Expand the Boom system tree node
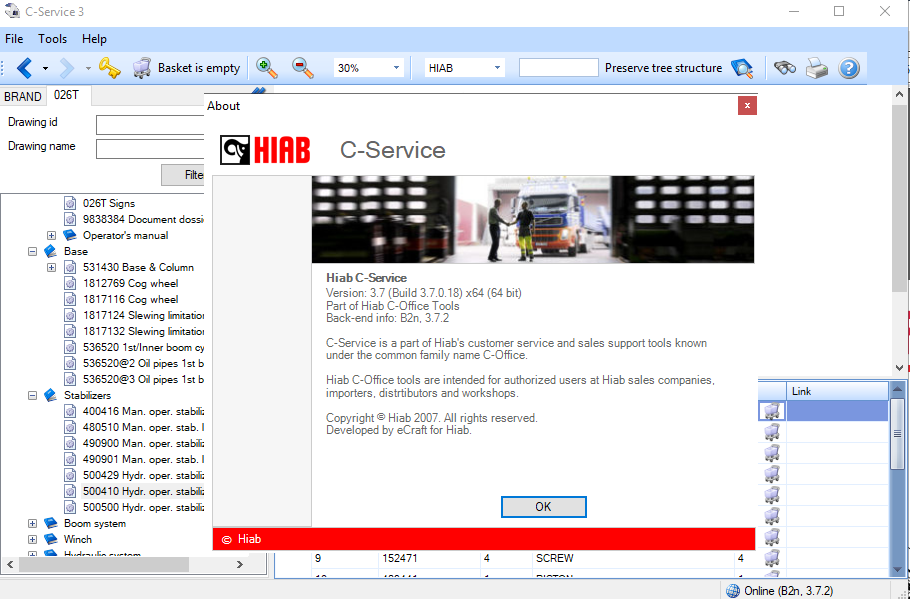Image resolution: width=910 pixels, height=599 pixels. 33,523
